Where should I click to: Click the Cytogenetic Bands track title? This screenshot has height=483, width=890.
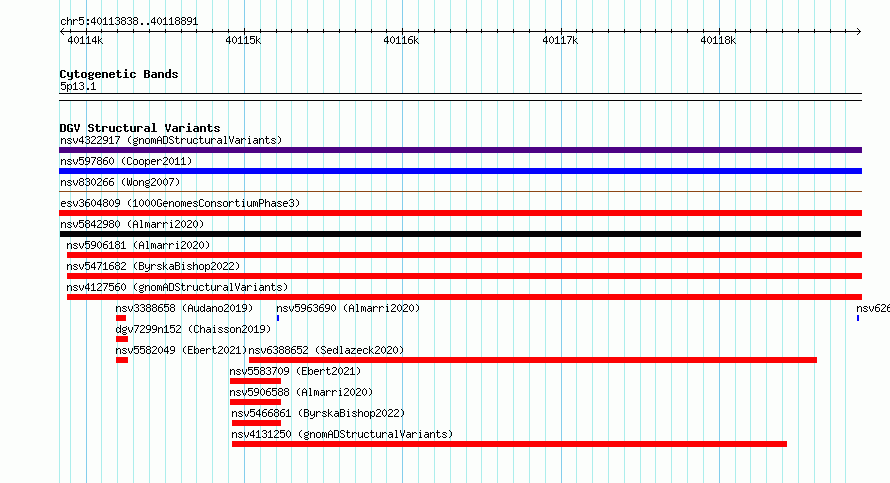pos(119,74)
